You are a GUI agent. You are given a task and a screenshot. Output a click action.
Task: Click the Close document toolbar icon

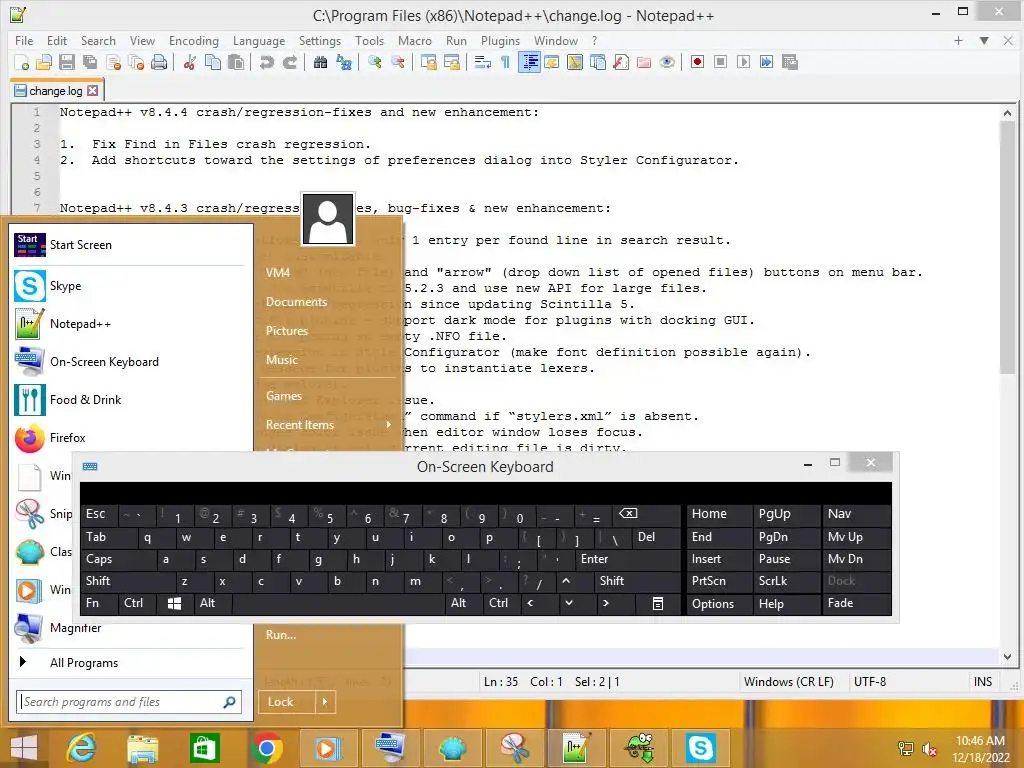pyautogui.click(x=113, y=63)
